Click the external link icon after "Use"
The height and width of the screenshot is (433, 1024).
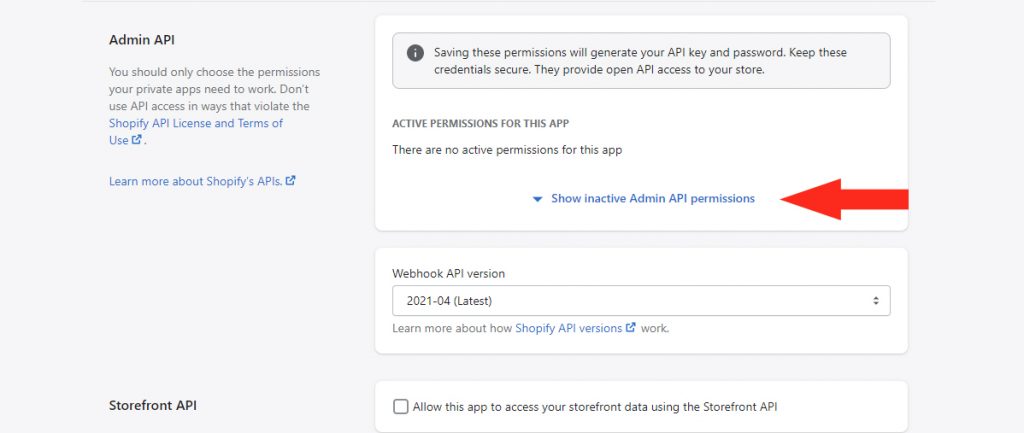(x=136, y=140)
